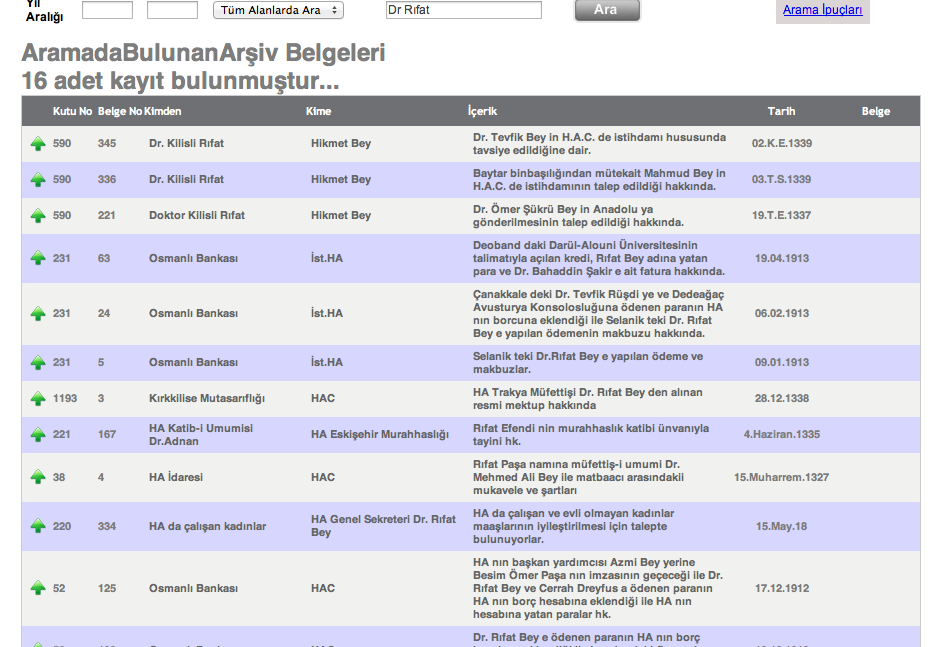Click content starting 'Dr. Ömer Şükrü Bey'
Viewport: 951px width, 647px height.
(579, 215)
